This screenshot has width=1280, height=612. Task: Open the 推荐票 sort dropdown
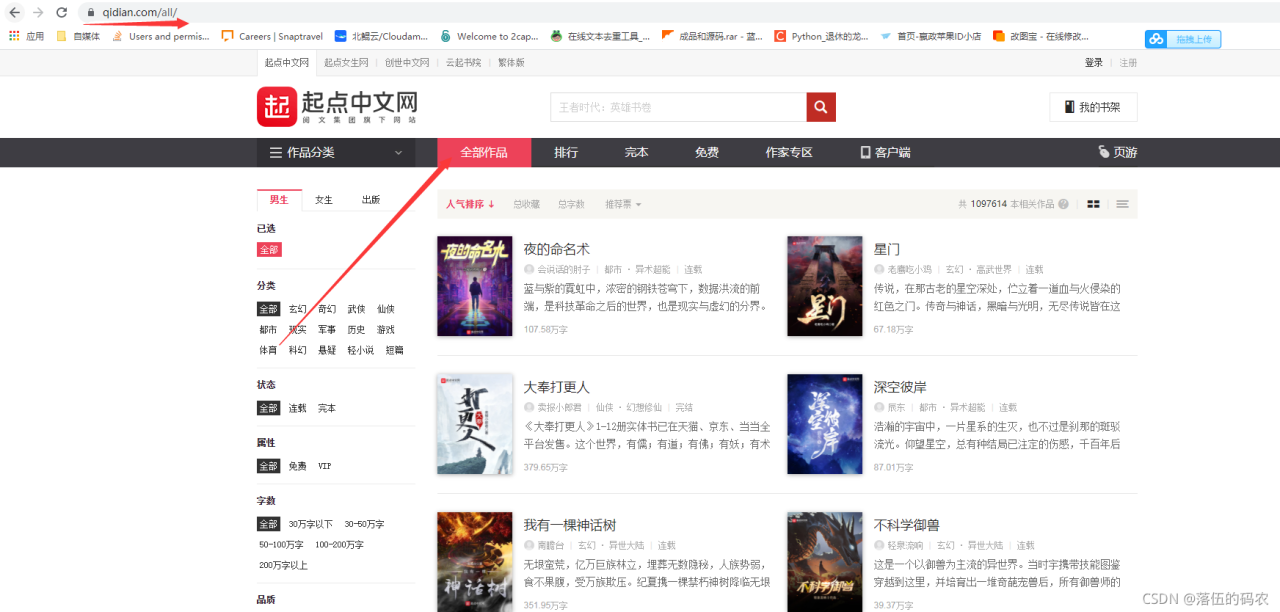[623, 204]
